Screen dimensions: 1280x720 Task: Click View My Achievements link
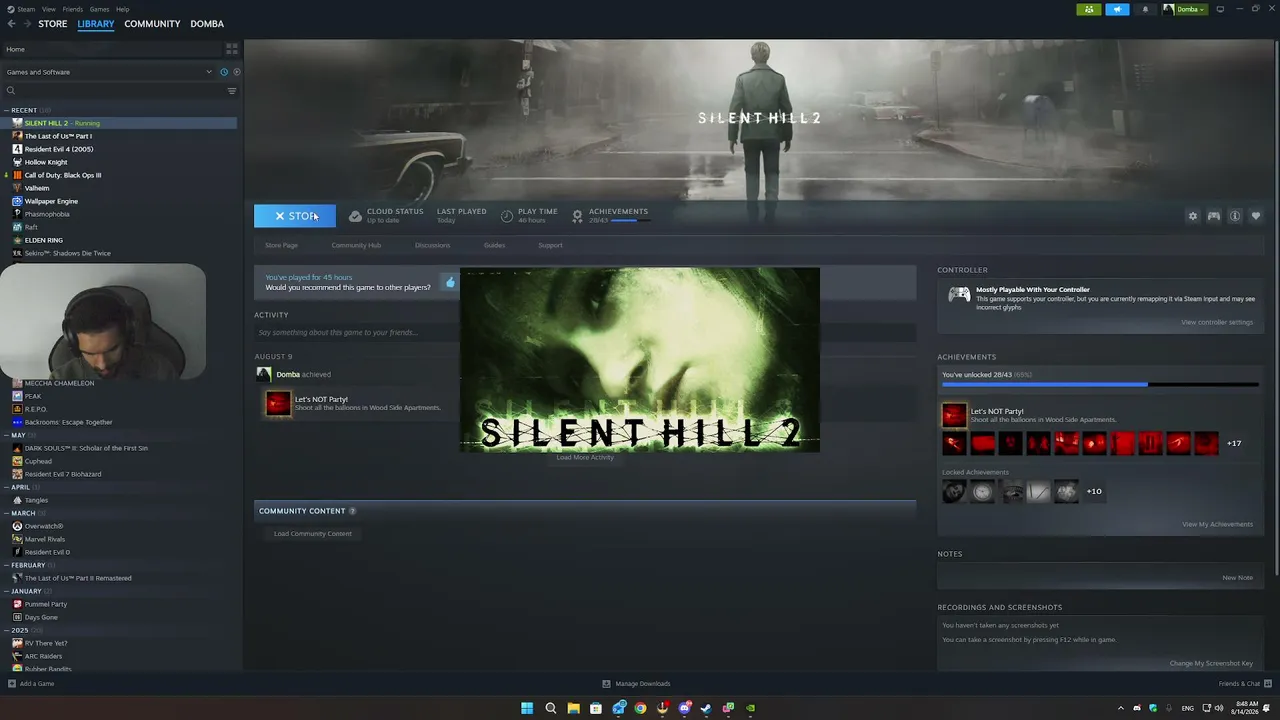(1217, 524)
